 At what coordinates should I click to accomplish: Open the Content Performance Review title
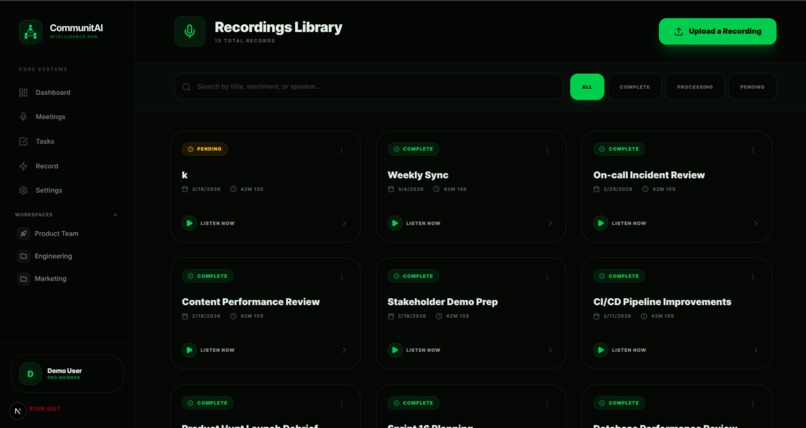(x=251, y=302)
